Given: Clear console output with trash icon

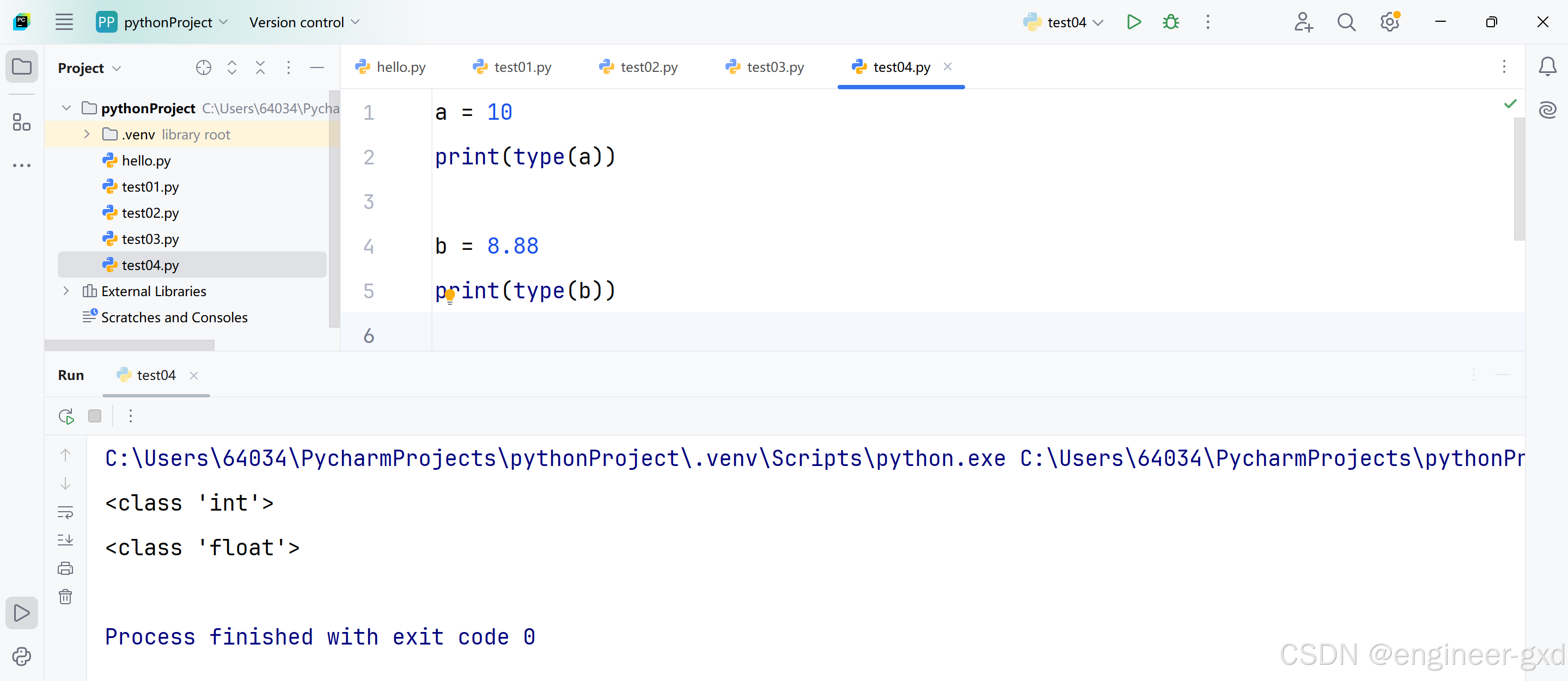Looking at the screenshot, I should pos(65,597).
